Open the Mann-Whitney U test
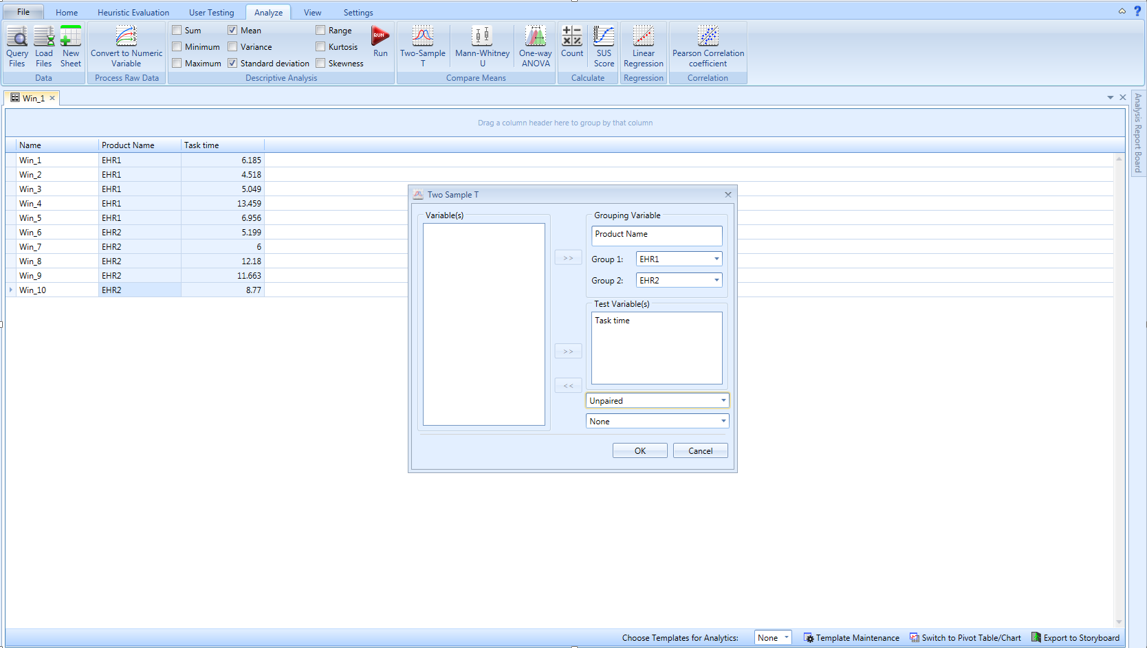1147x648 pixels. tap(482, 46)
